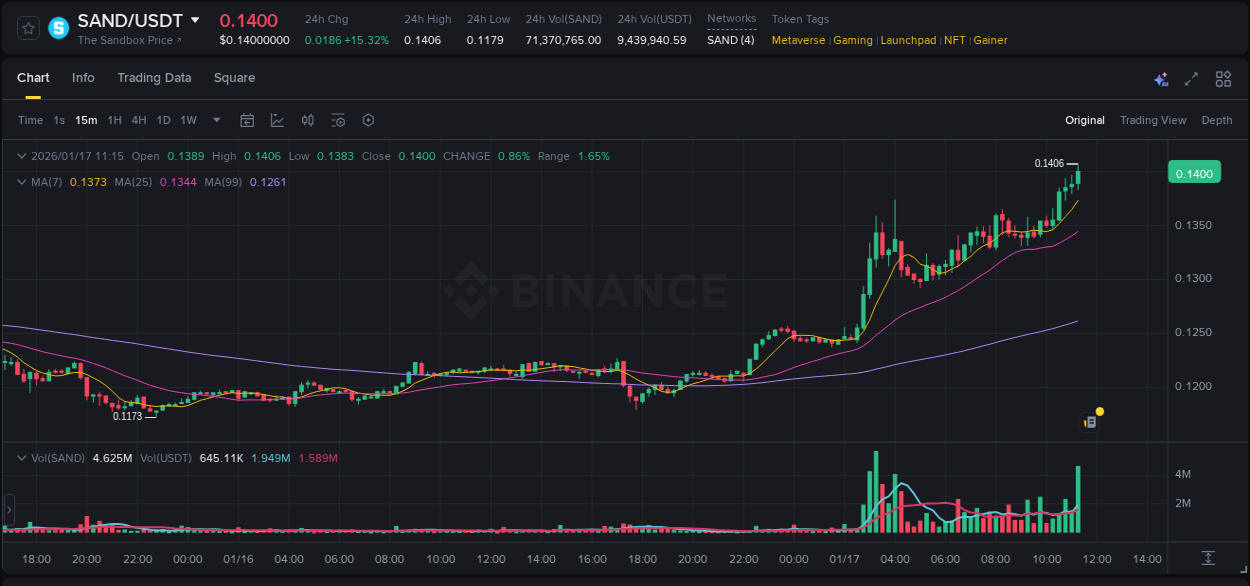Image resolution: width=1250 pixels, height=586 pixels.
Task: Open the widgets layout icon
Action: (1223, 78)
